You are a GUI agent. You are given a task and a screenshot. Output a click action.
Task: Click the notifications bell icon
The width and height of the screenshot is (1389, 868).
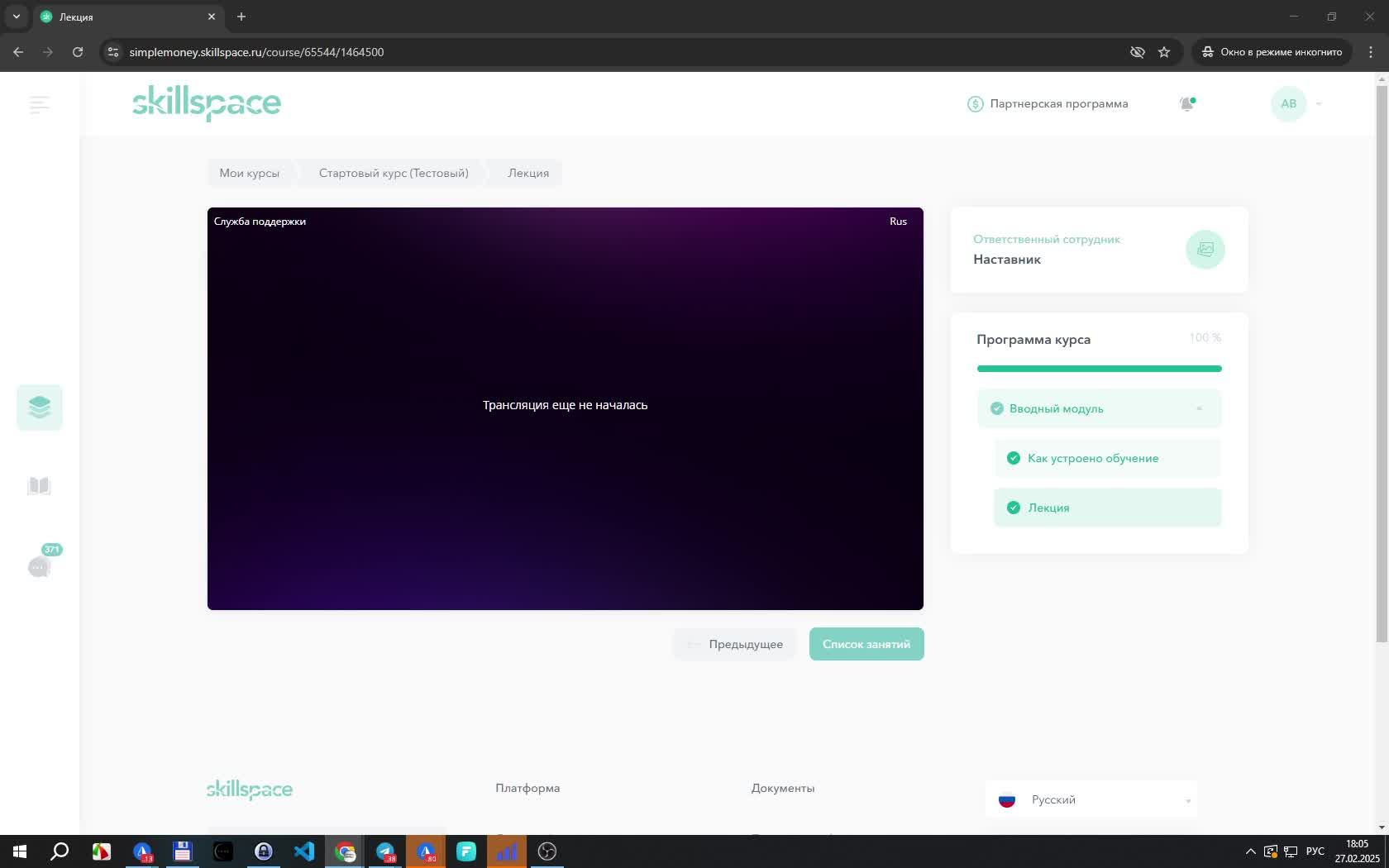[x=1186, y=103]
